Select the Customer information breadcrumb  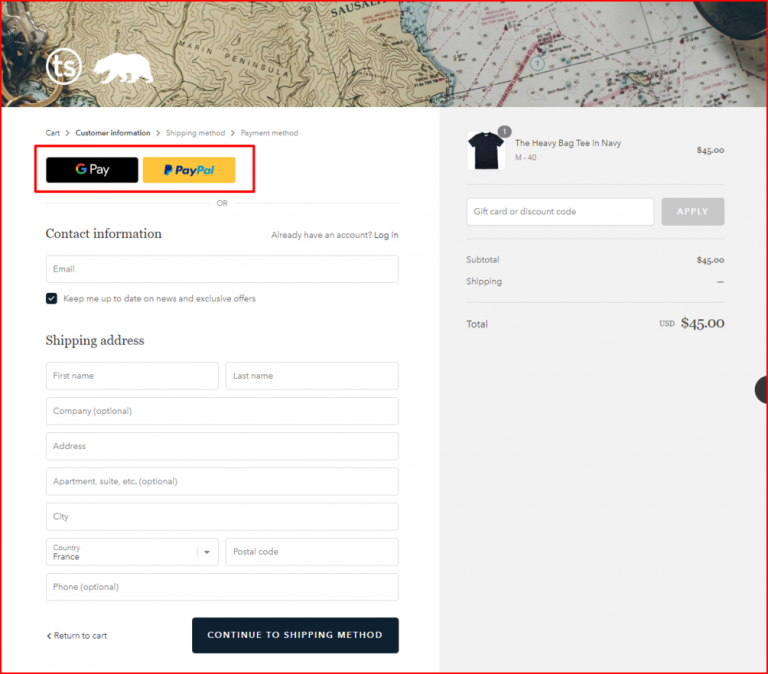[x=112, y=133]
